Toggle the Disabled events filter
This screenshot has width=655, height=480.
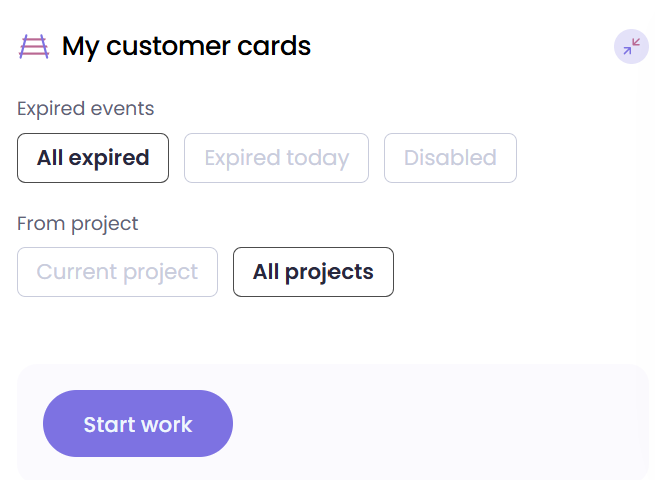pyautogui.click(x=450, y=158)
